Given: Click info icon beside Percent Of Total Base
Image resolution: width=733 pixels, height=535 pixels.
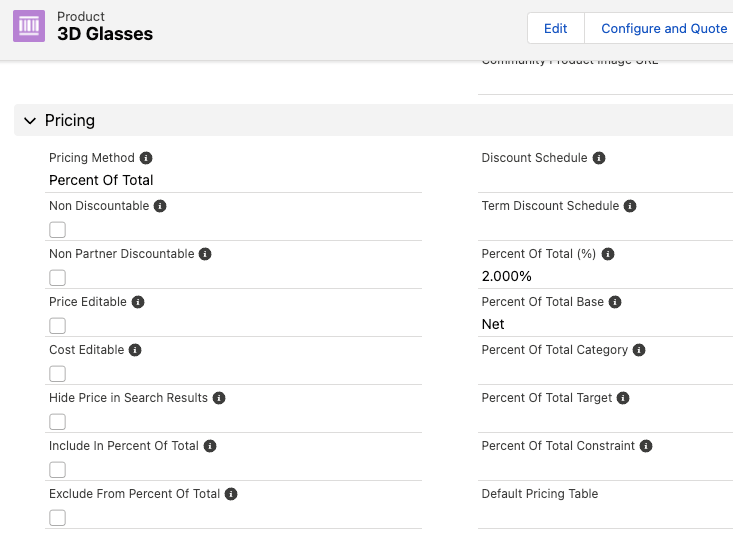Looking at the screenshot, I should (616, 302).
